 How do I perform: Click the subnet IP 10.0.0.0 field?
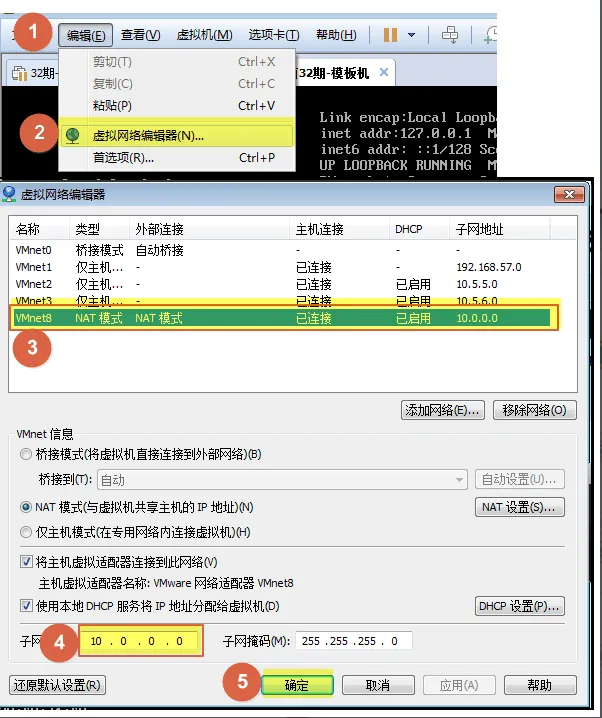(141, 641)
